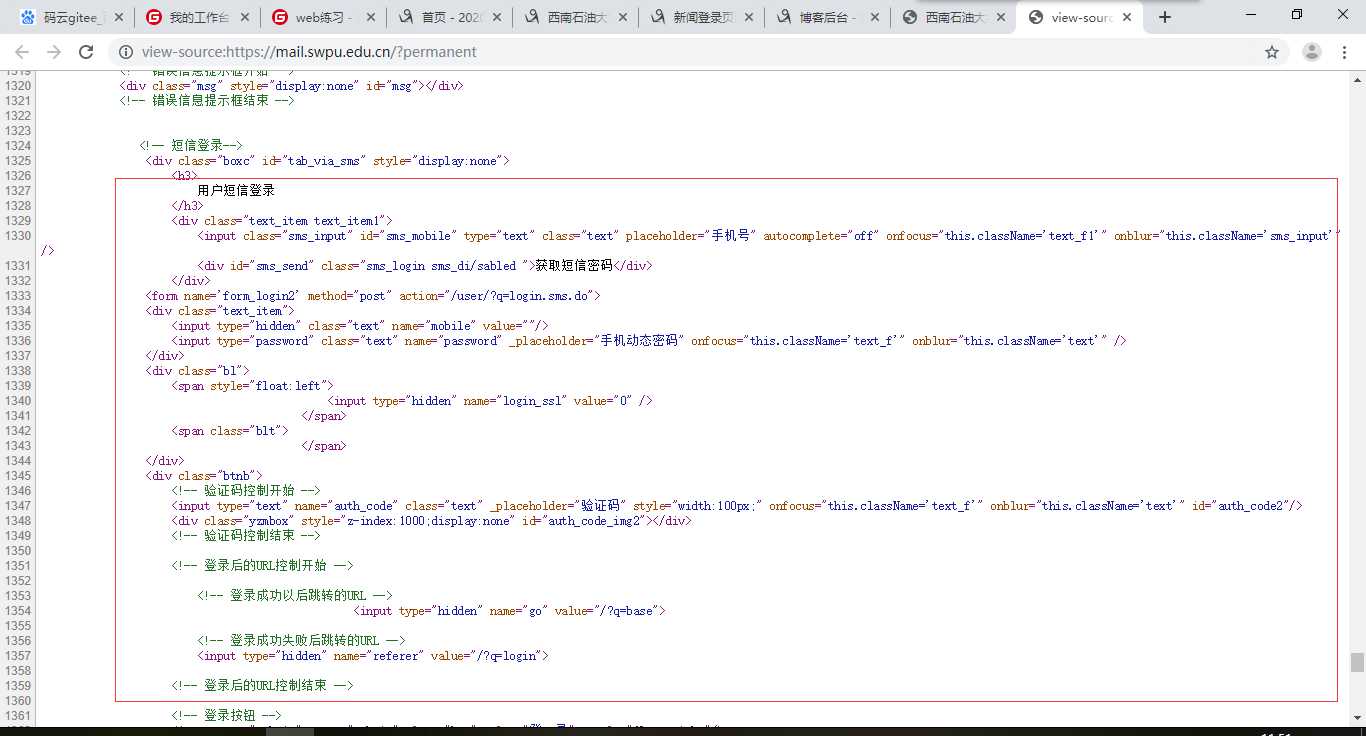The image size is (1366, 736).
Task: Click the "referer" name value
Action: pyautogui.click(x=394, y=656)
